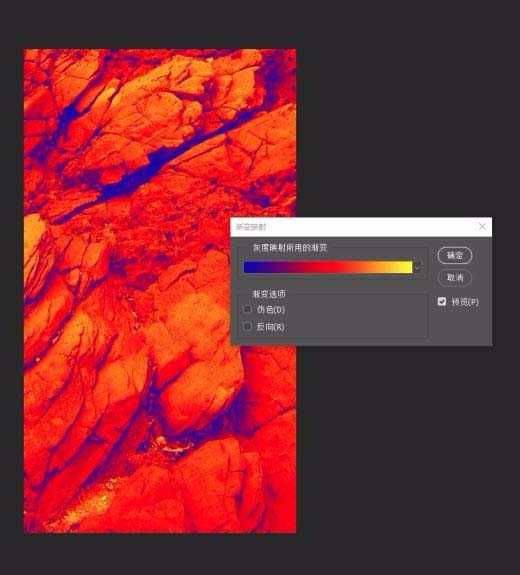Screen dimensions: 520x575
Task: Click the 仿色(D) label text
Action: (271, 310)
